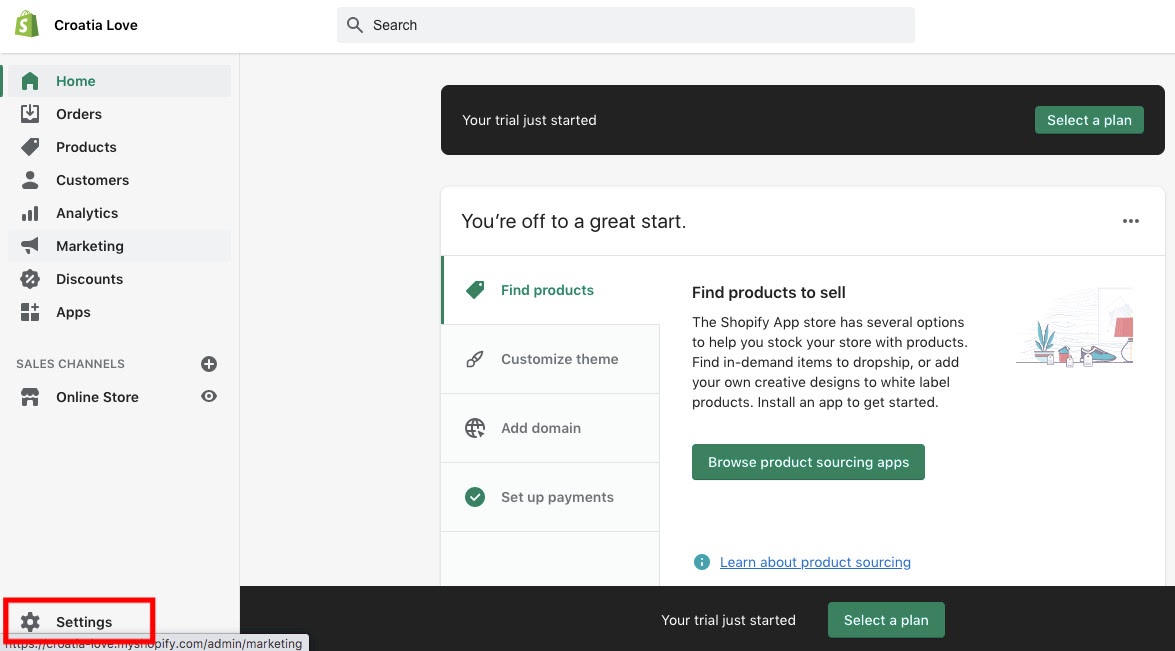Click the Set up payments checkmark
1175x651 pixels.
(x=475, y=497)
